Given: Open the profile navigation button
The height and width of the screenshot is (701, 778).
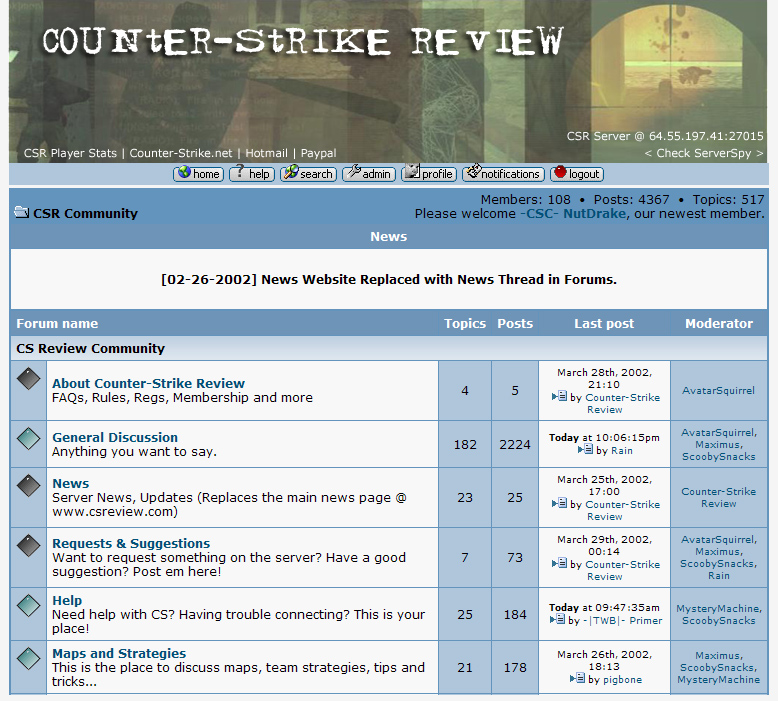Looking at the screenshot, I should (429, 174).
